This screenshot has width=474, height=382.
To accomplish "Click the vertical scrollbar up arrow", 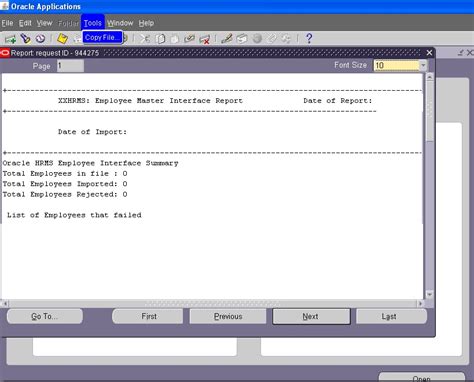I will (430, 77).
